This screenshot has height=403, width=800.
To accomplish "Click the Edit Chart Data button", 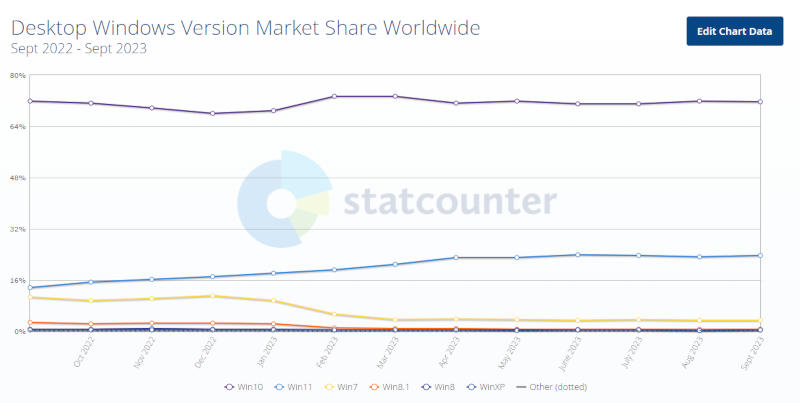I will tap(734, 31).
